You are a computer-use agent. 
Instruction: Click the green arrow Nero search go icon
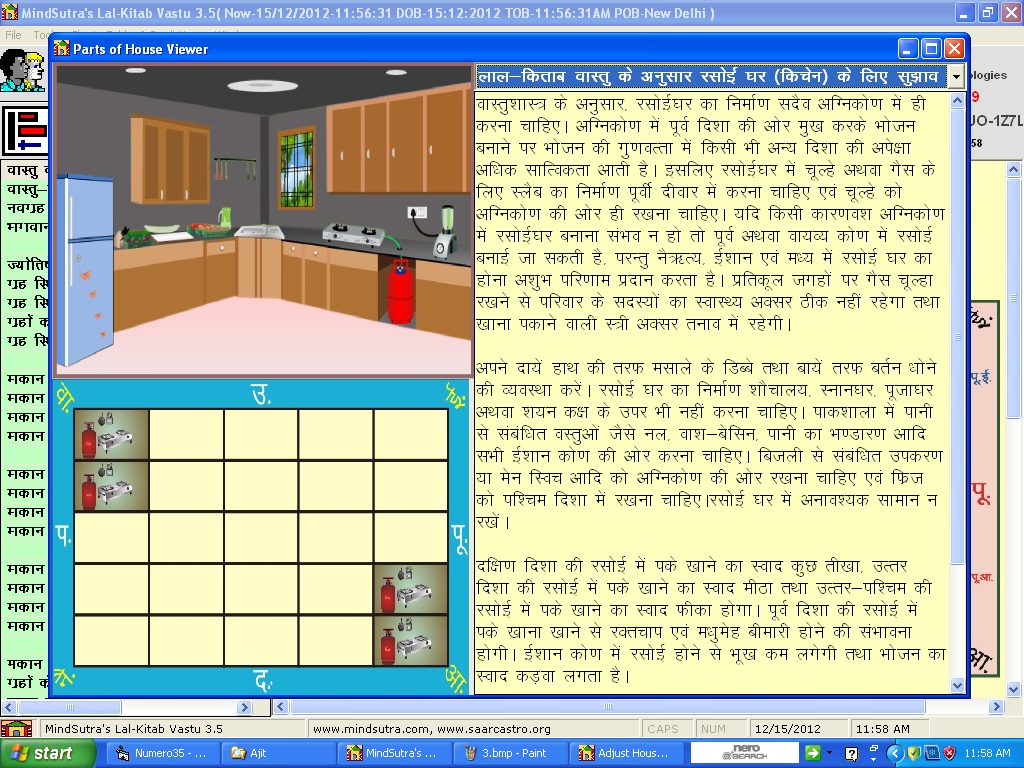tap(812, 753)
